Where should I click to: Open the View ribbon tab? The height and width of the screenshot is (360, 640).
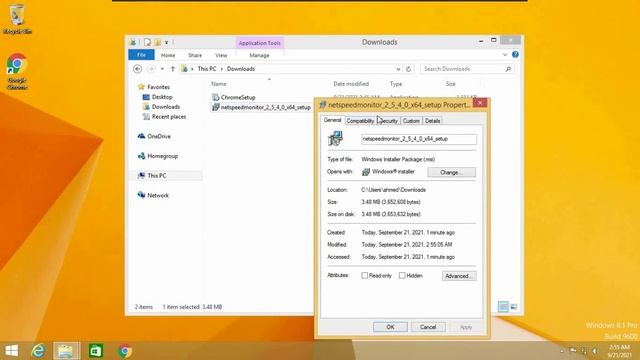click(x=221, y=55)
